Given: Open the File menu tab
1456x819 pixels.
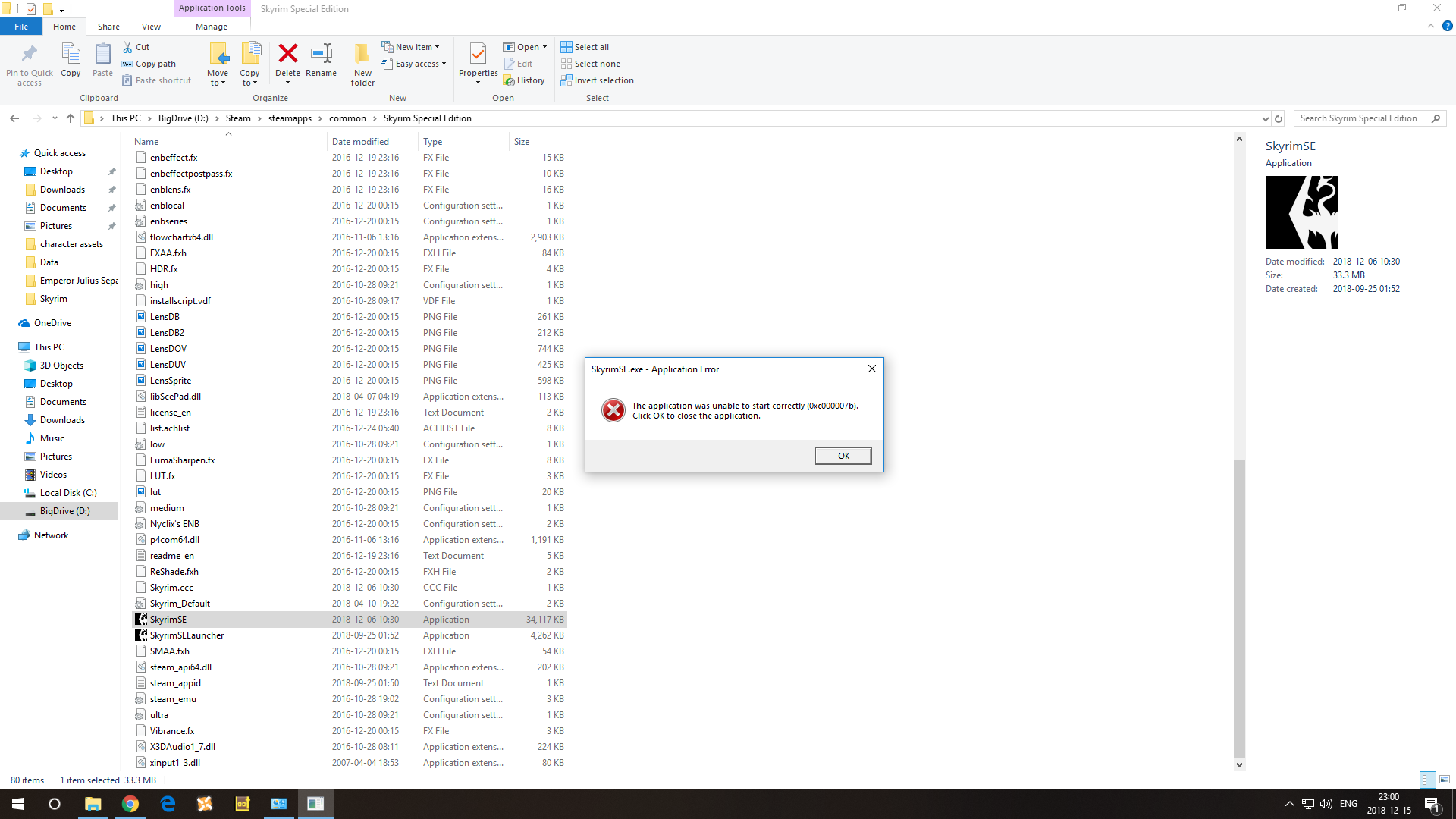Looking at the screenshot, I should click(x=21, y=27).
